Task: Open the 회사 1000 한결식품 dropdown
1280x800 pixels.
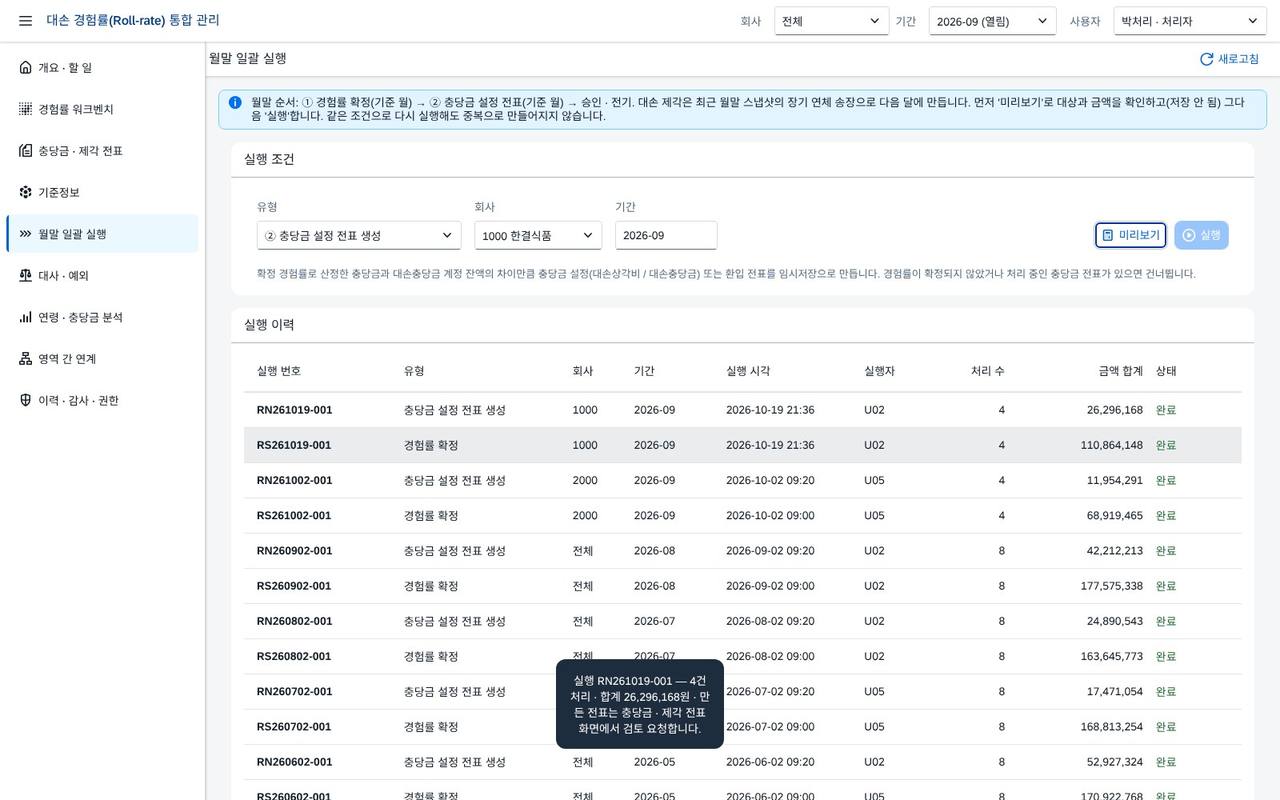Action: (538, 235)
